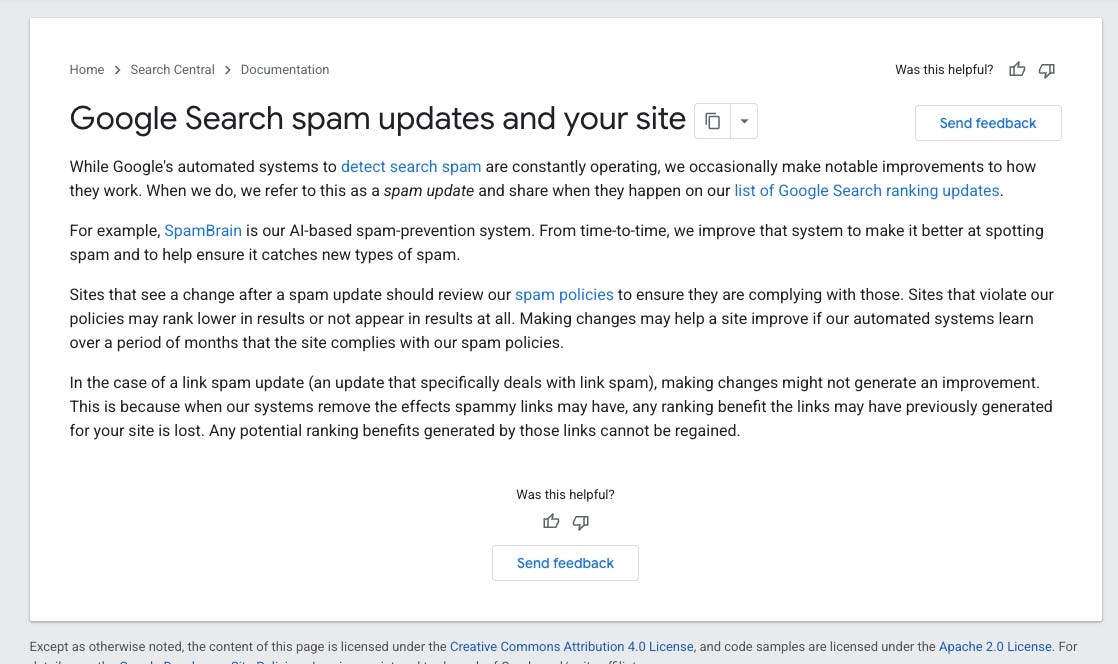Copy page using icon beside title

coord(712,121)
